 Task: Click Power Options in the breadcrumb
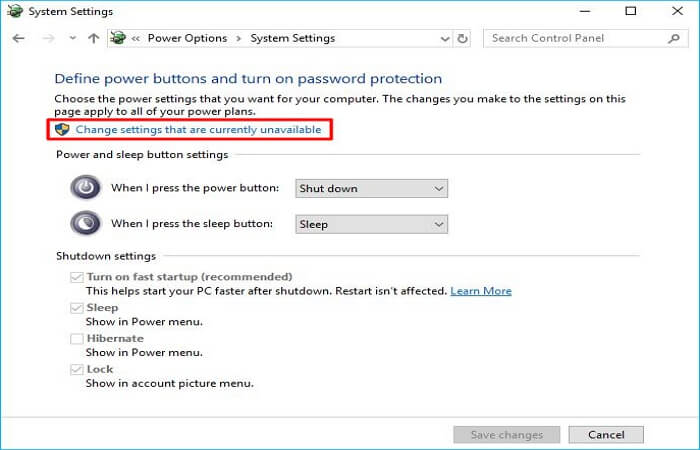(x=188, y=38)
